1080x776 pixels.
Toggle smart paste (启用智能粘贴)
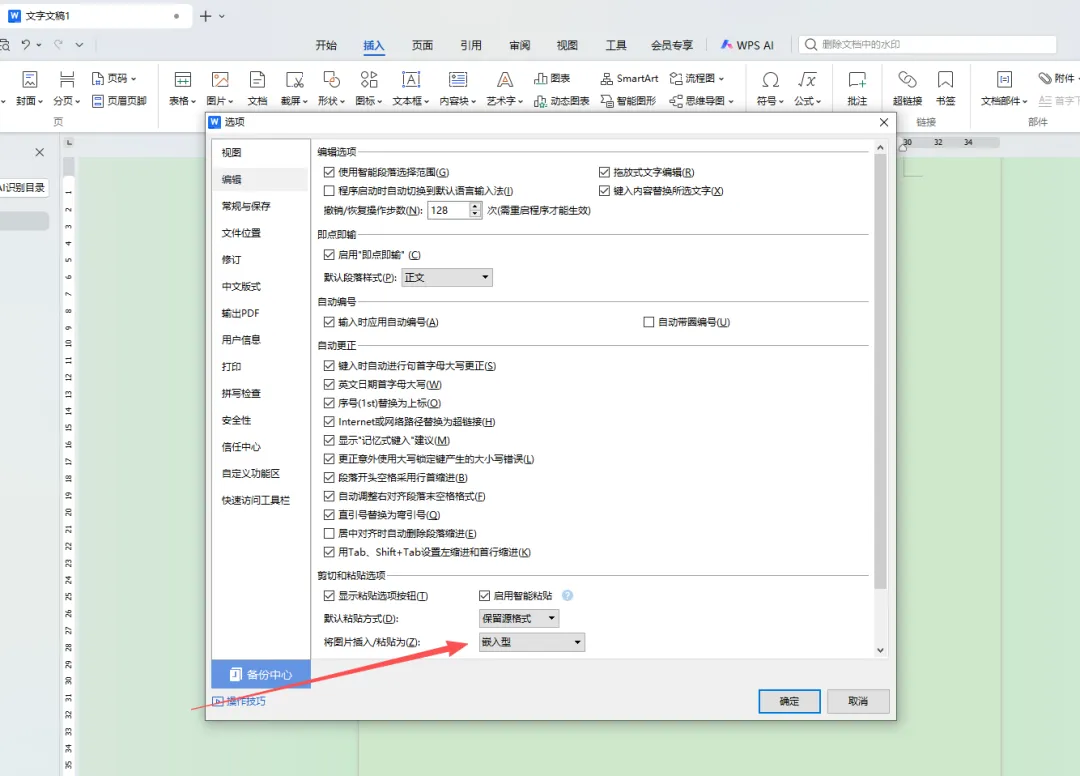point(484,596)
